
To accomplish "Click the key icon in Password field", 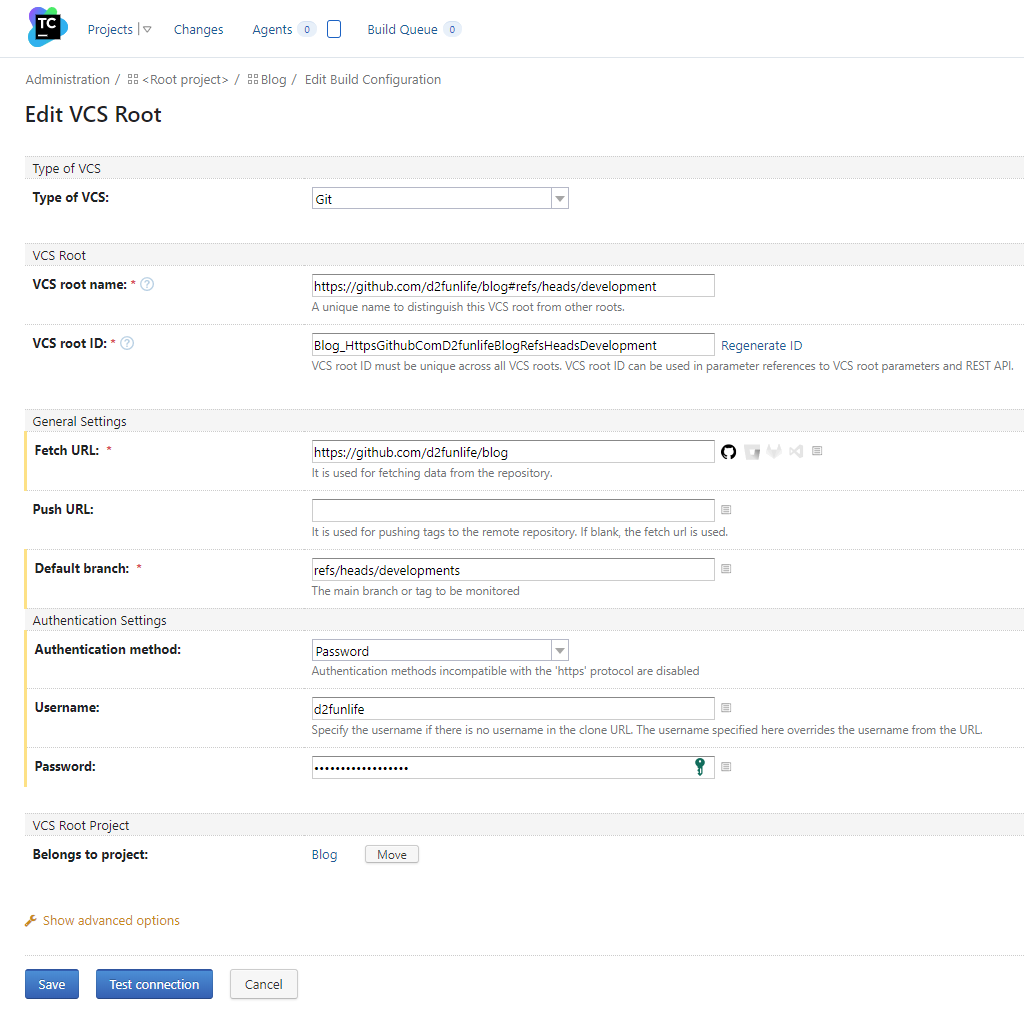I will (x=700, y=767).
